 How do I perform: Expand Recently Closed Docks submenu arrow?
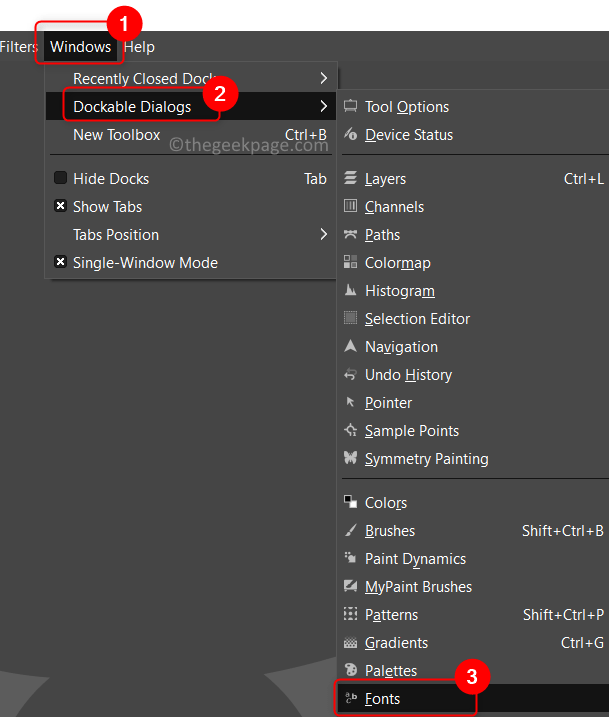tap(324, 78)
